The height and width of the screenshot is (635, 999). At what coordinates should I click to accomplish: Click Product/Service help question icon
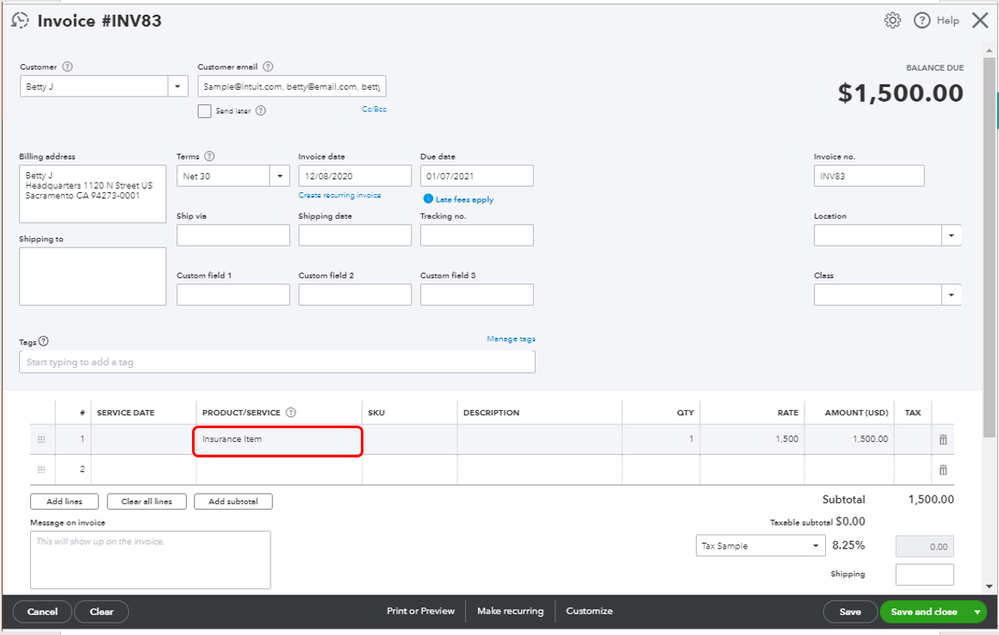point(291,412)
